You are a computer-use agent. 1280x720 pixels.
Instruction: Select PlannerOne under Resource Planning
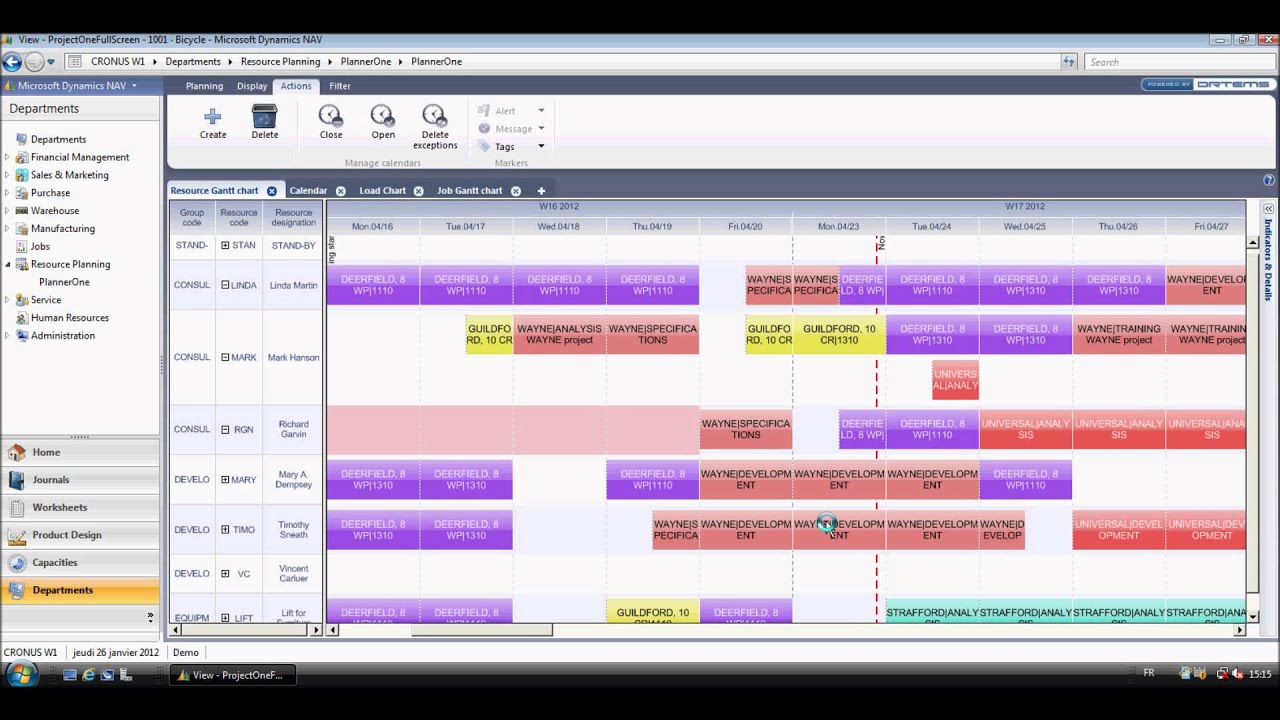point(64,282)
